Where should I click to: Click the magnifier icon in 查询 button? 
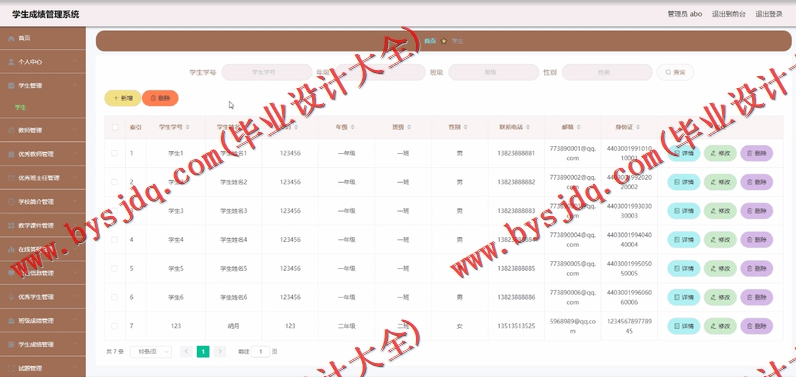[669, 73]
